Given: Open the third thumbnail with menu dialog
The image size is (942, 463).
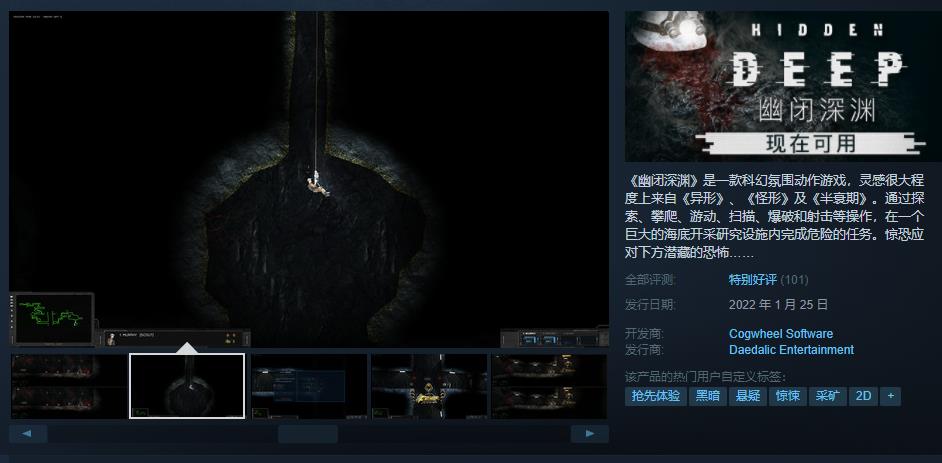Looking at the screenshot, I should tap(307, 386).
